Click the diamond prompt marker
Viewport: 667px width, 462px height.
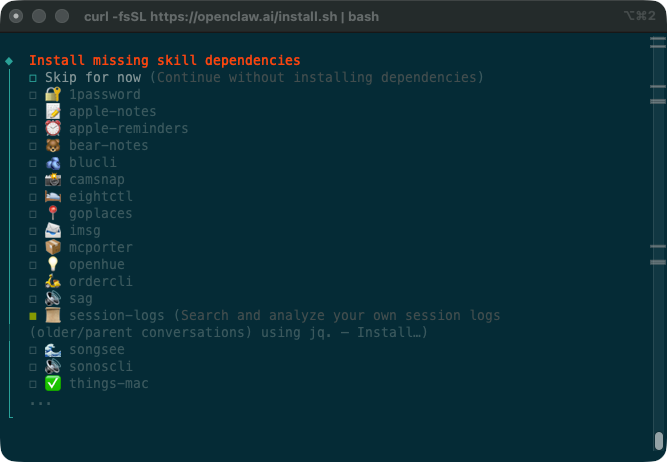9,61
